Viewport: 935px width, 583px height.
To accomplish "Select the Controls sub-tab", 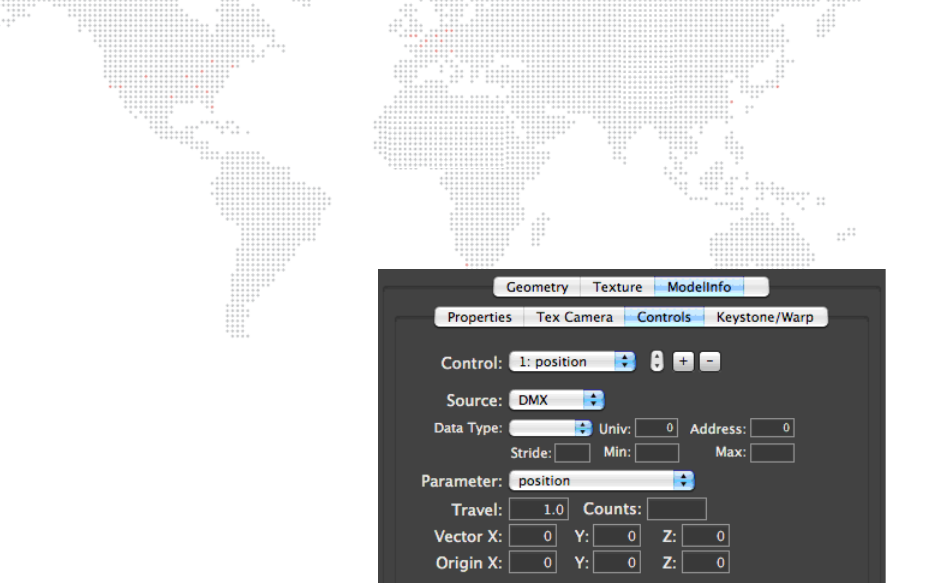I will tap(664, 317).
